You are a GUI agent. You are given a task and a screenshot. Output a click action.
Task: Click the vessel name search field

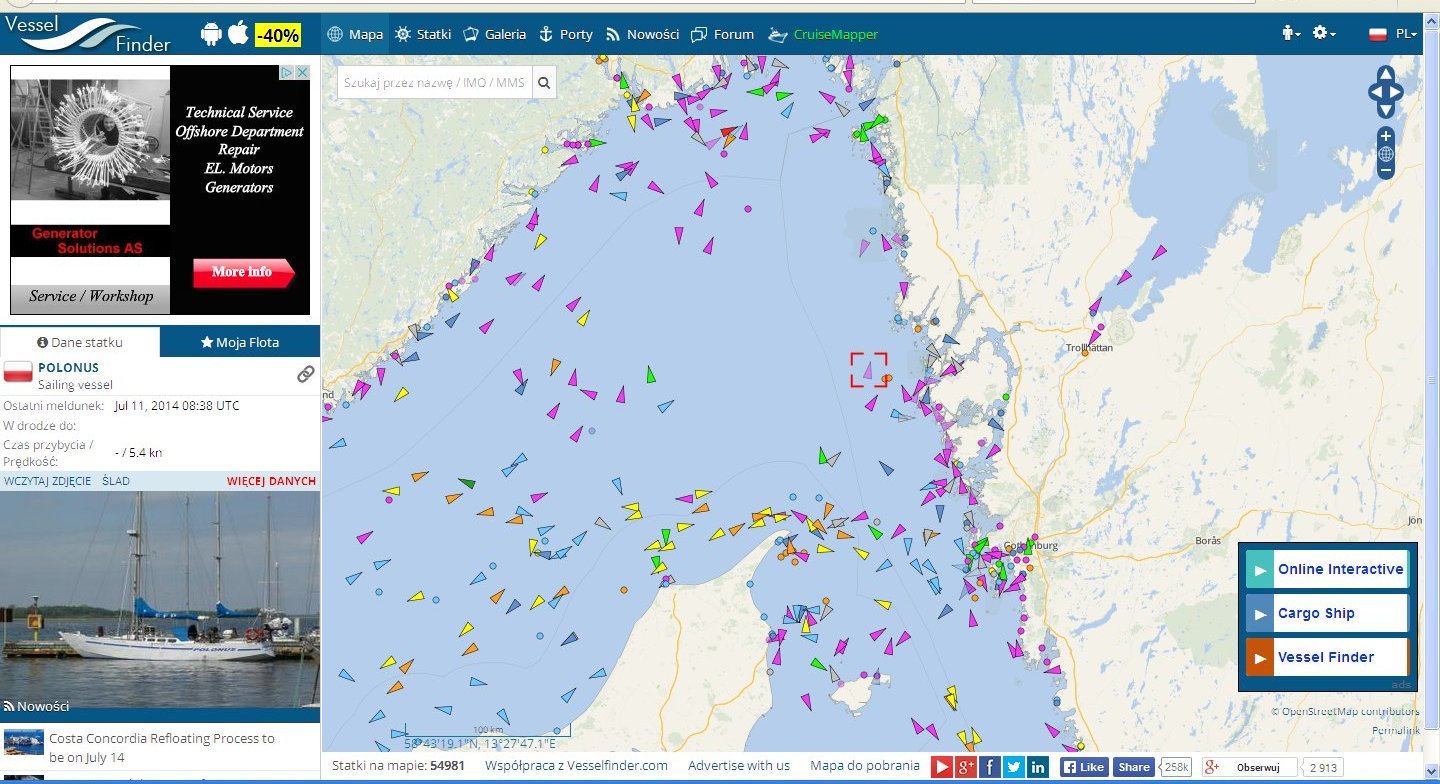click(x=434, y=83)
